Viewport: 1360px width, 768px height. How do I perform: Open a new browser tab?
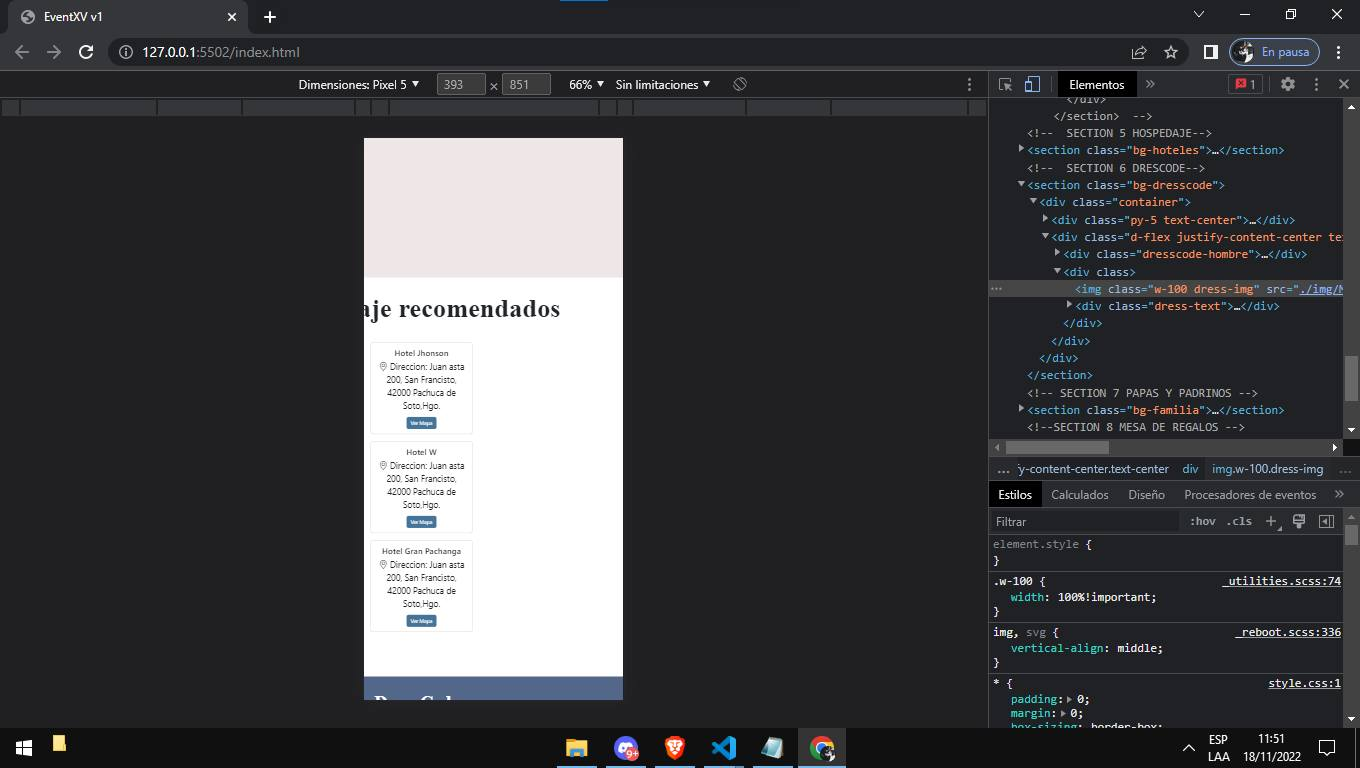(x=270, y=17)
